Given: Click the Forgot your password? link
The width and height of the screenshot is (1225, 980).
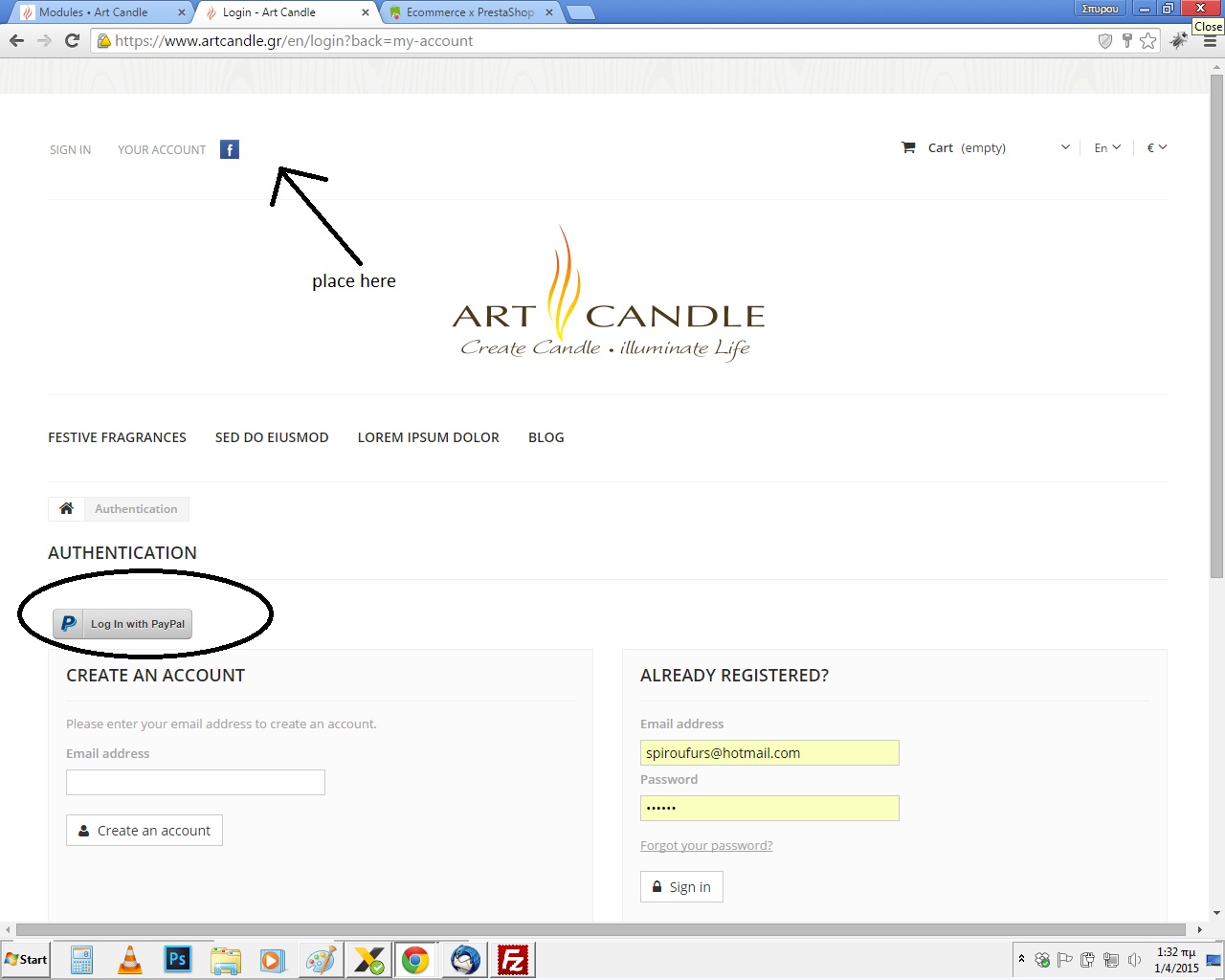Looking at the screenshot, I should pos(706,845).
